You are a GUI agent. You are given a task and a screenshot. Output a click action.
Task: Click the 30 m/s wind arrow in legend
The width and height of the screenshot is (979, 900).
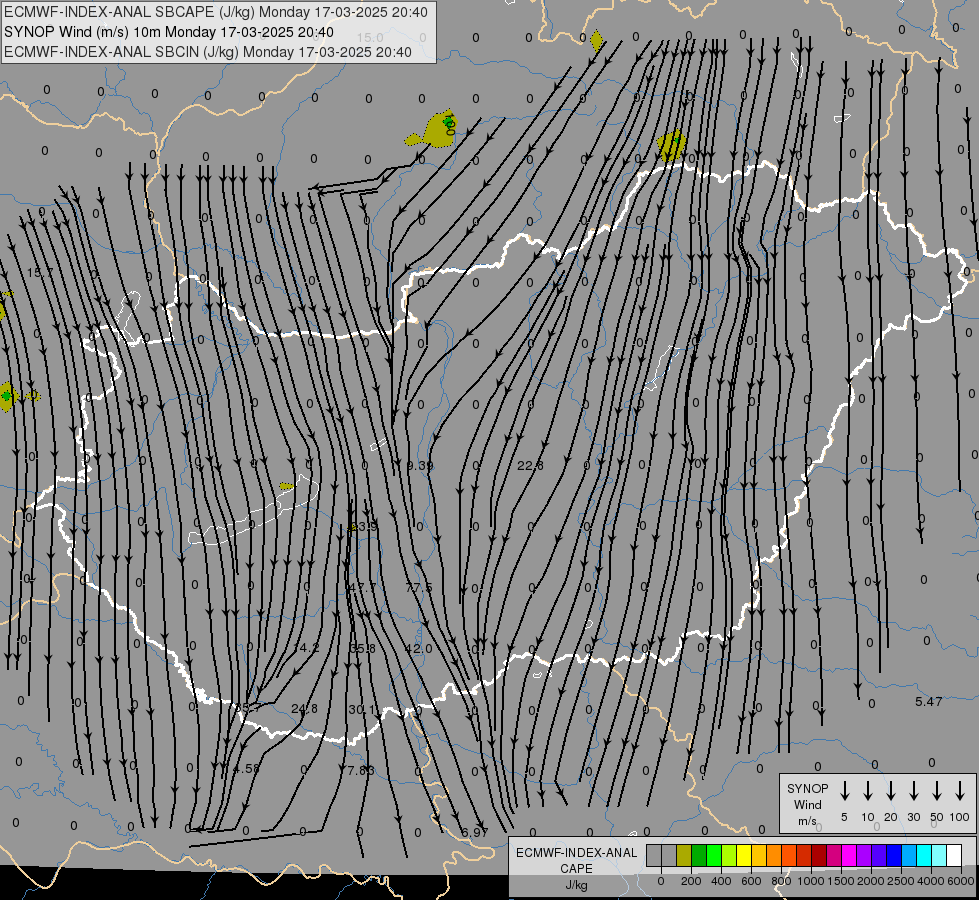click(913, 791)
